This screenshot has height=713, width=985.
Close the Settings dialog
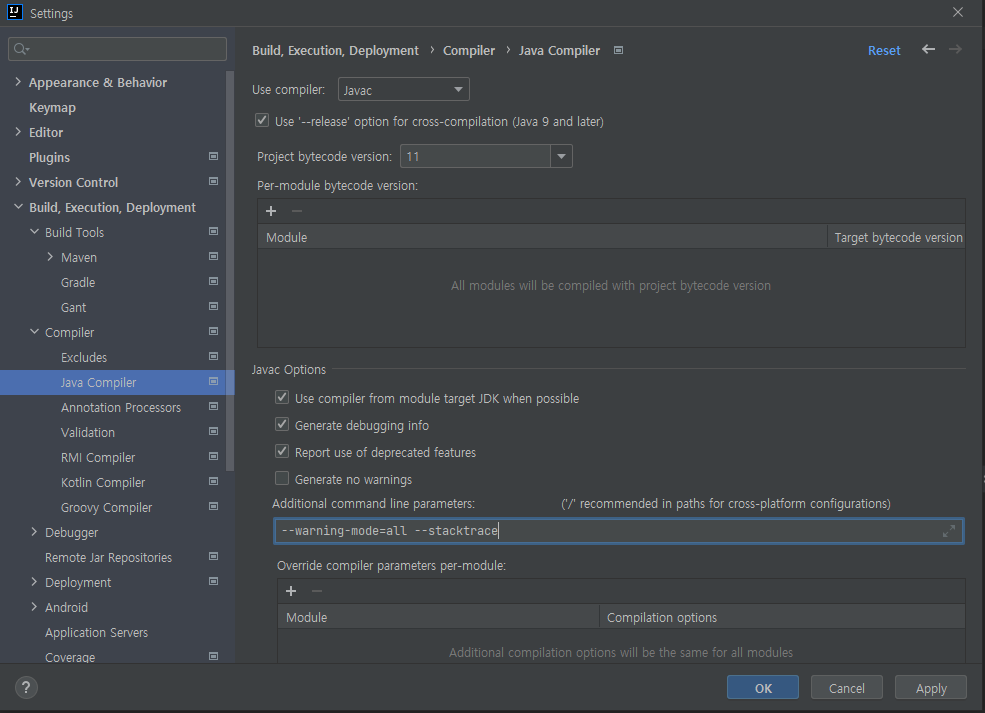tap(957, 13)
